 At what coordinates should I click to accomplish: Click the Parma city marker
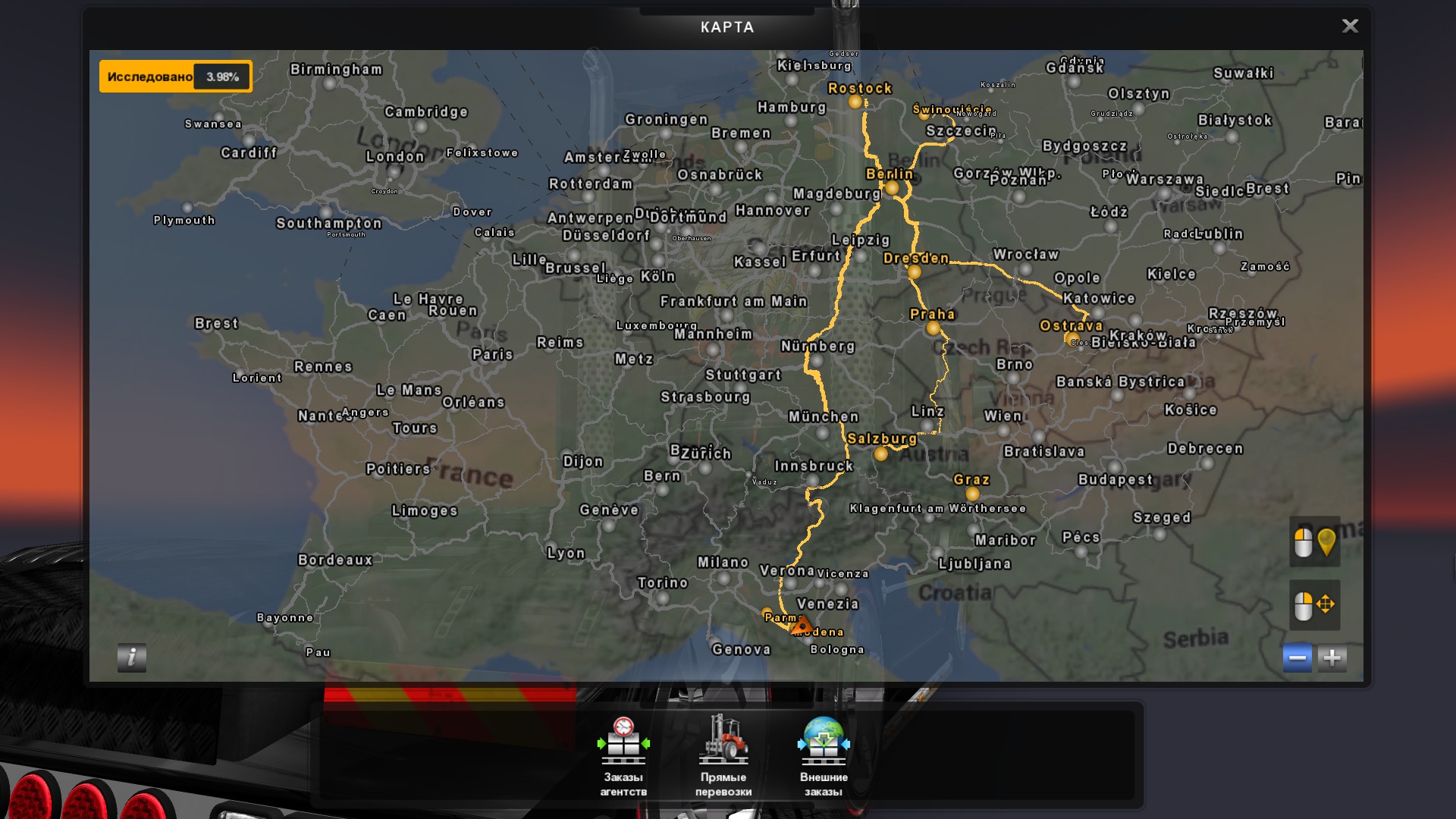pyautogui.click(x=767, y=612)
